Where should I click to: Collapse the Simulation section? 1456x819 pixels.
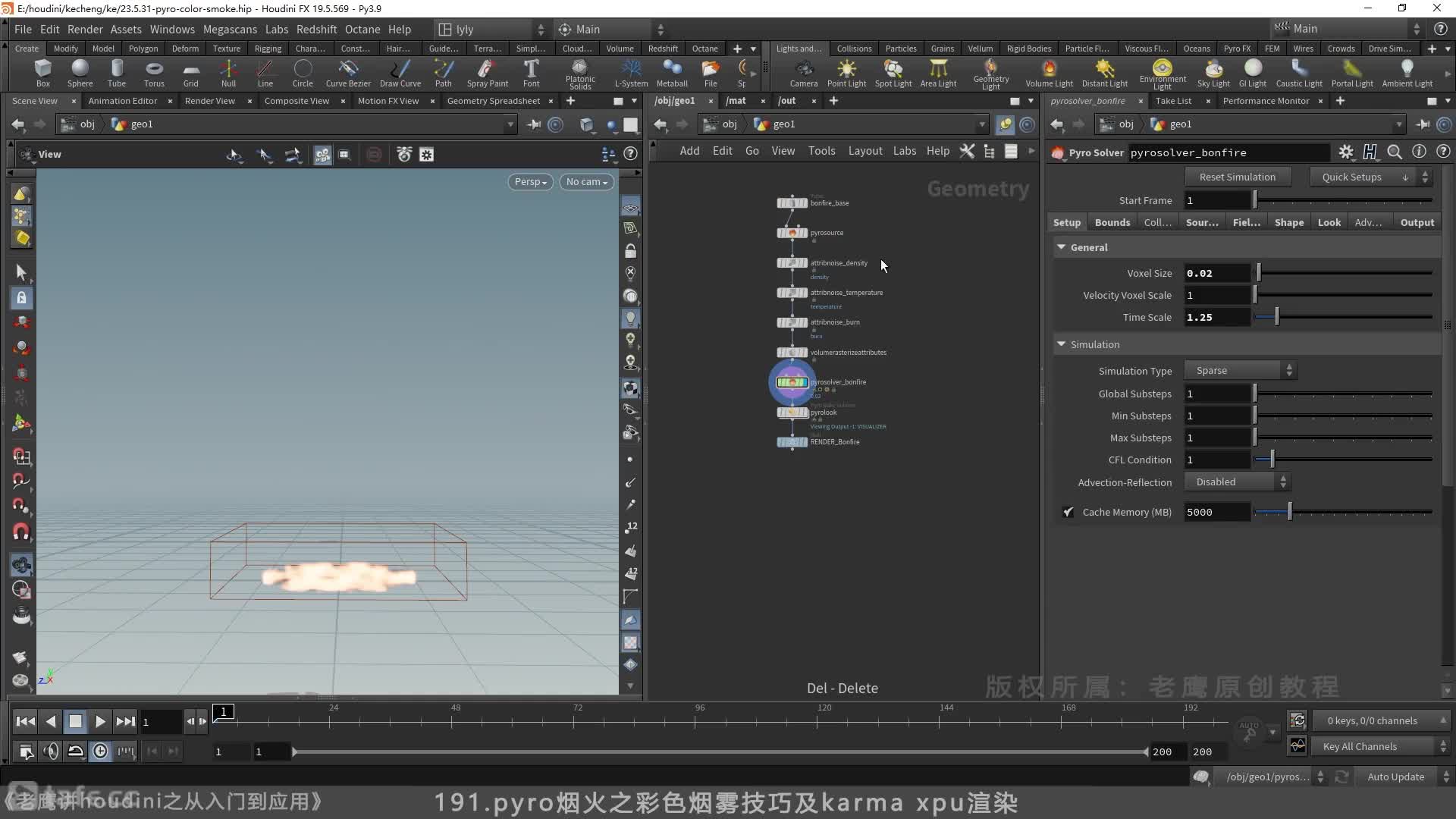point(1062,344)
